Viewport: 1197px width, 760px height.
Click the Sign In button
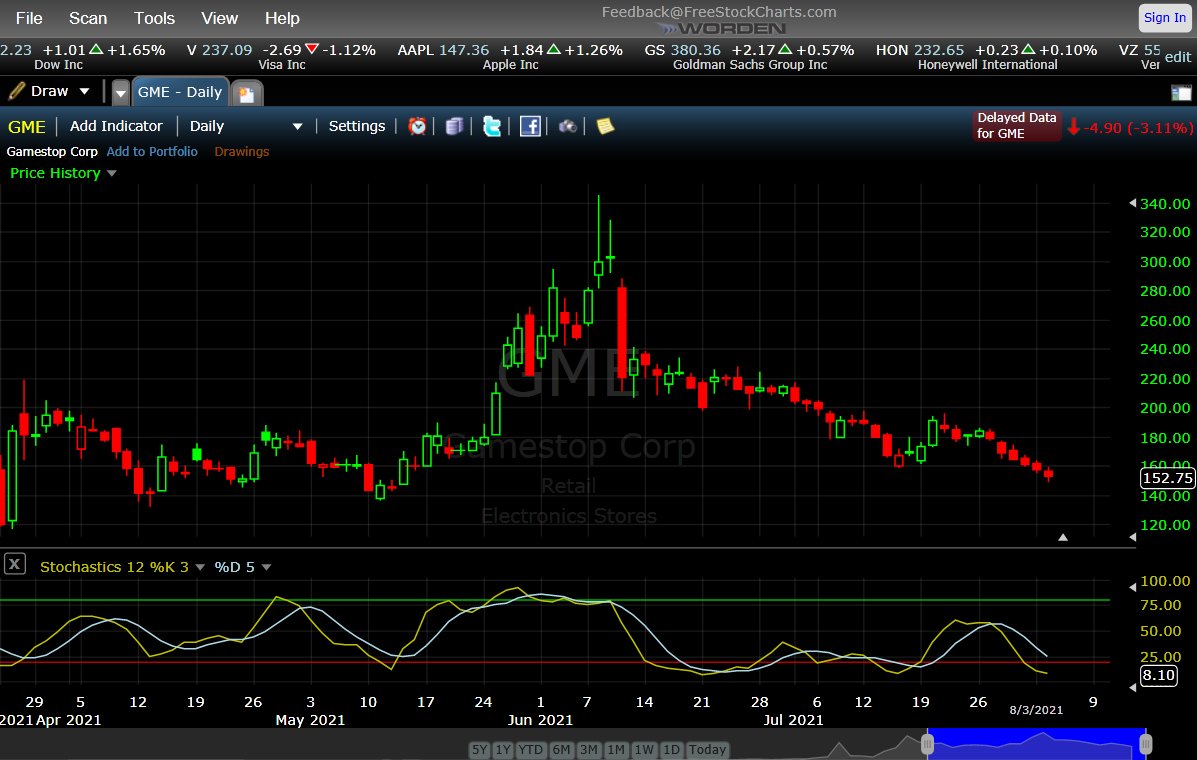(x=1165, y=18)
